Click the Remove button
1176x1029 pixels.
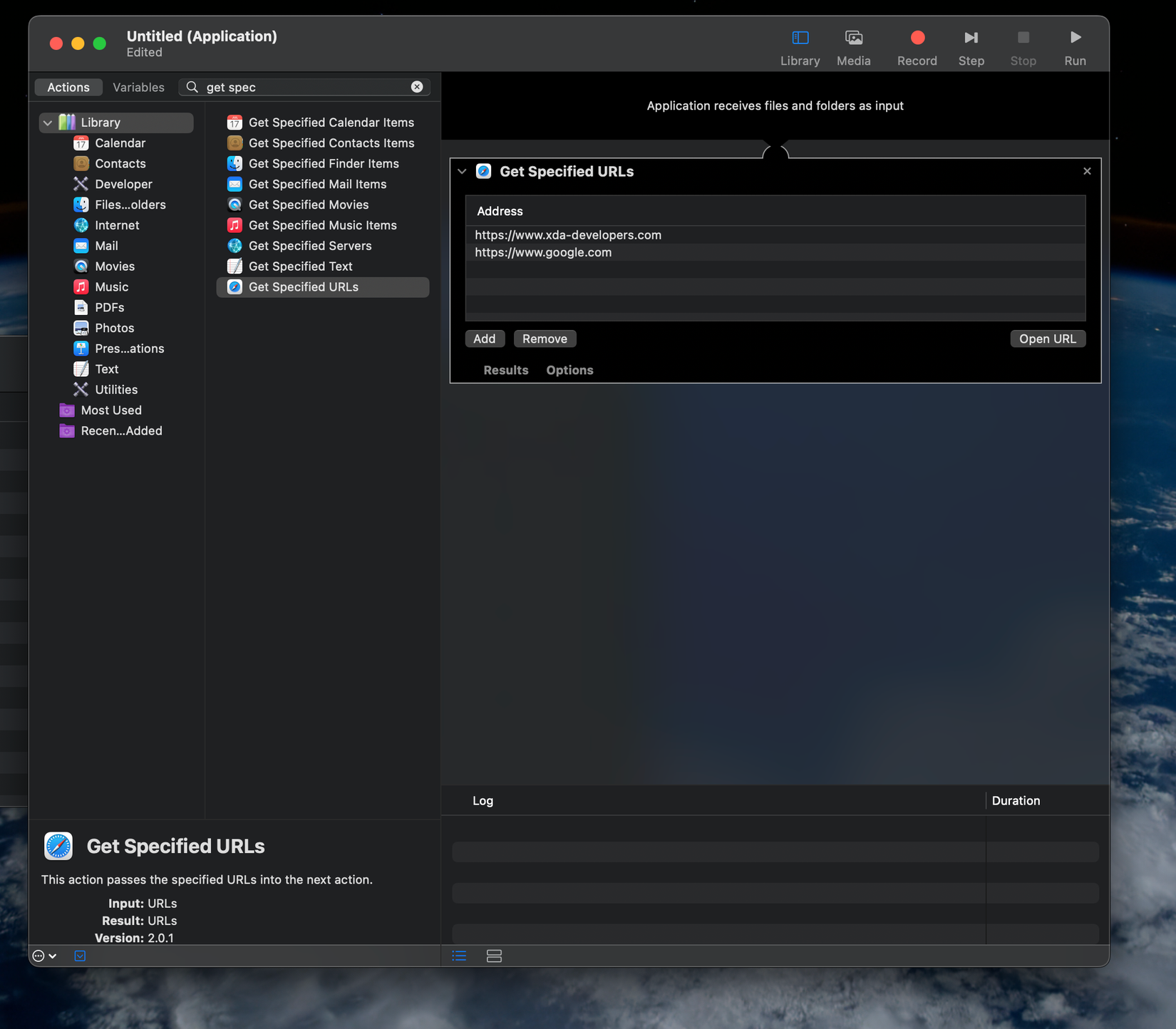pos(545,339)
